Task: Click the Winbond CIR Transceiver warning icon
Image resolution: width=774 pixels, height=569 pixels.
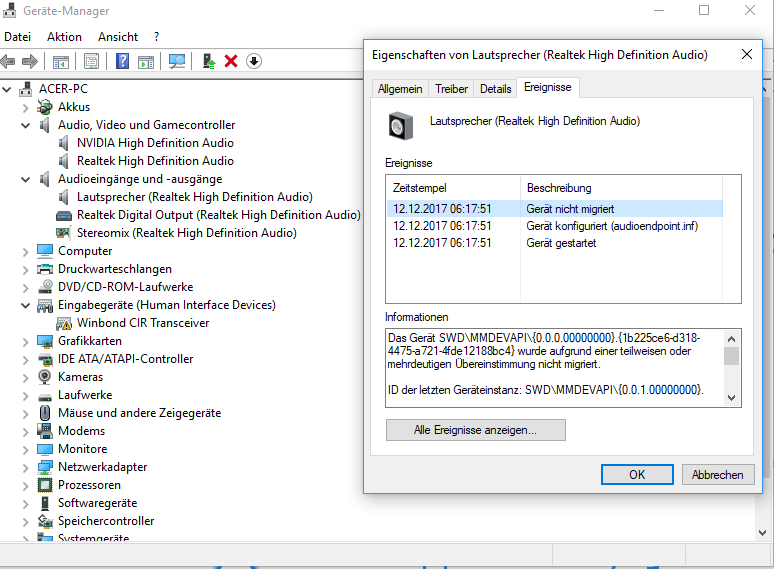Action: pyautogui.click(x=64, y=324)
